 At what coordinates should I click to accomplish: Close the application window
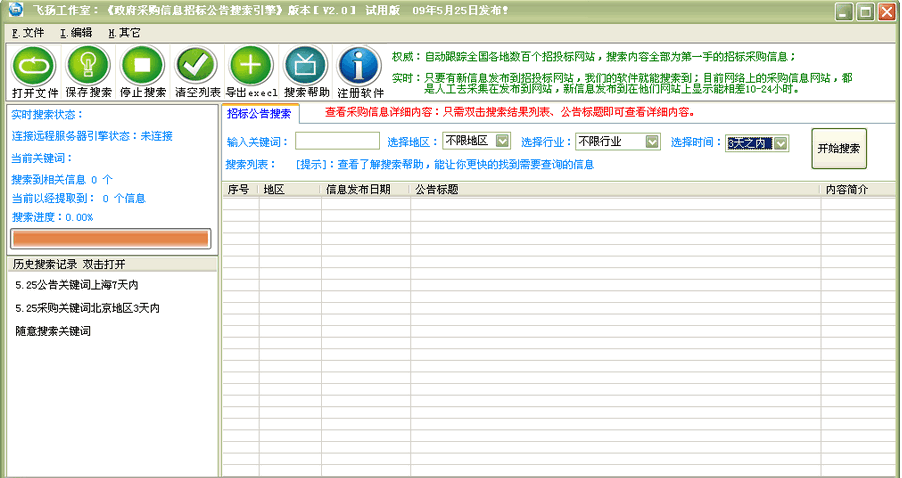coord(886,12)
